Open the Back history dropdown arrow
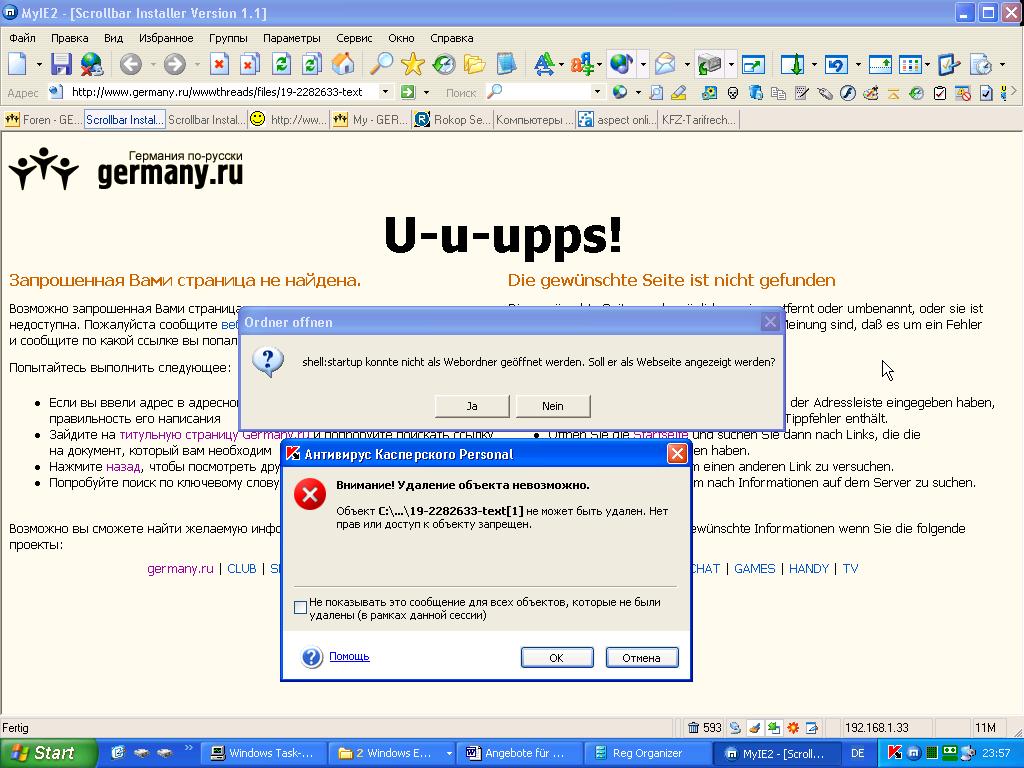Screen dimensions: 1024x768 point(153,65)
